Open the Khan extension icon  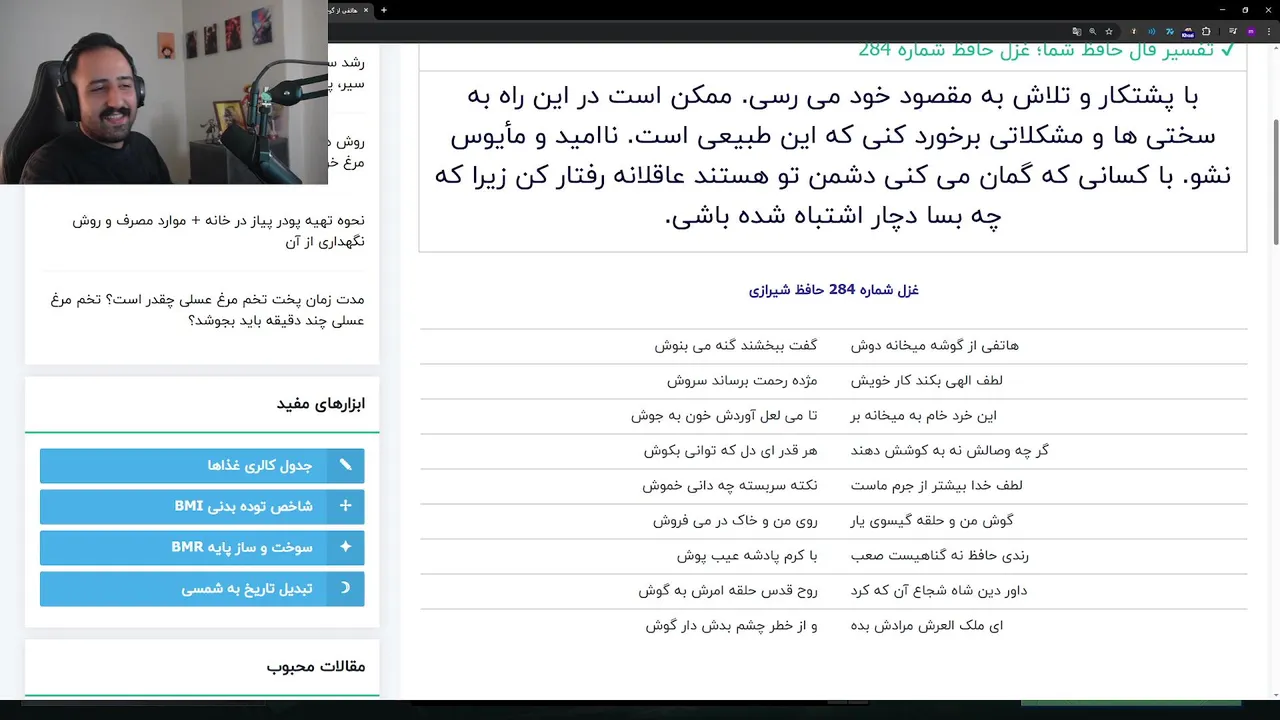click(1188, 32)
